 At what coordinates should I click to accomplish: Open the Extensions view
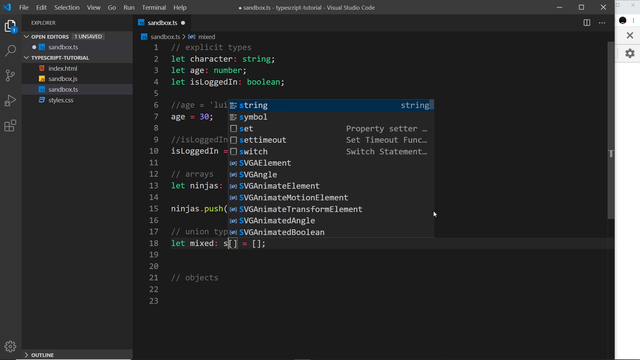[10, 126]
